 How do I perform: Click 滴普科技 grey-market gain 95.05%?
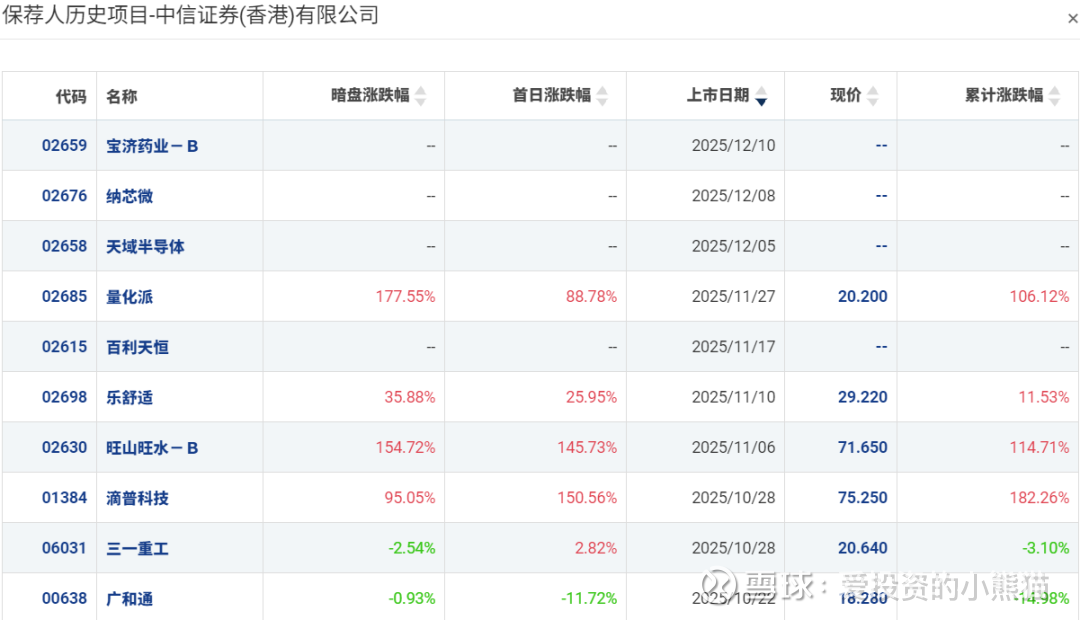coord(410,497)
